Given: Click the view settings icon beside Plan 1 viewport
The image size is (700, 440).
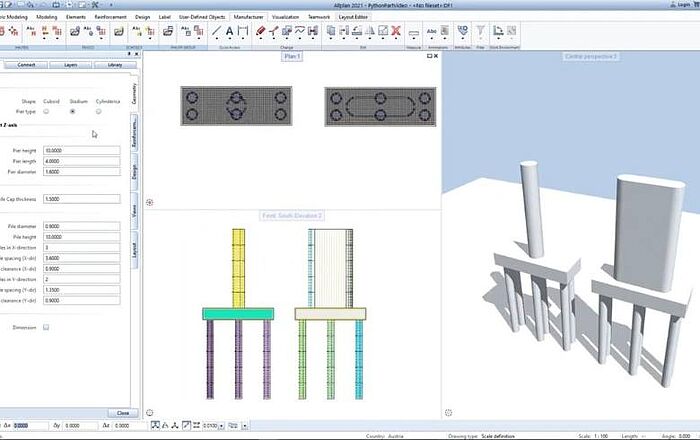Looking at the screenshot, I should click(150, 202).
